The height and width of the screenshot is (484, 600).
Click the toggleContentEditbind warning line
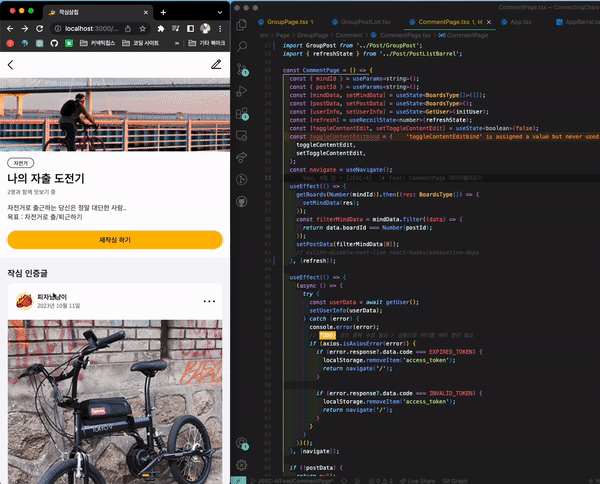[440, 137]
